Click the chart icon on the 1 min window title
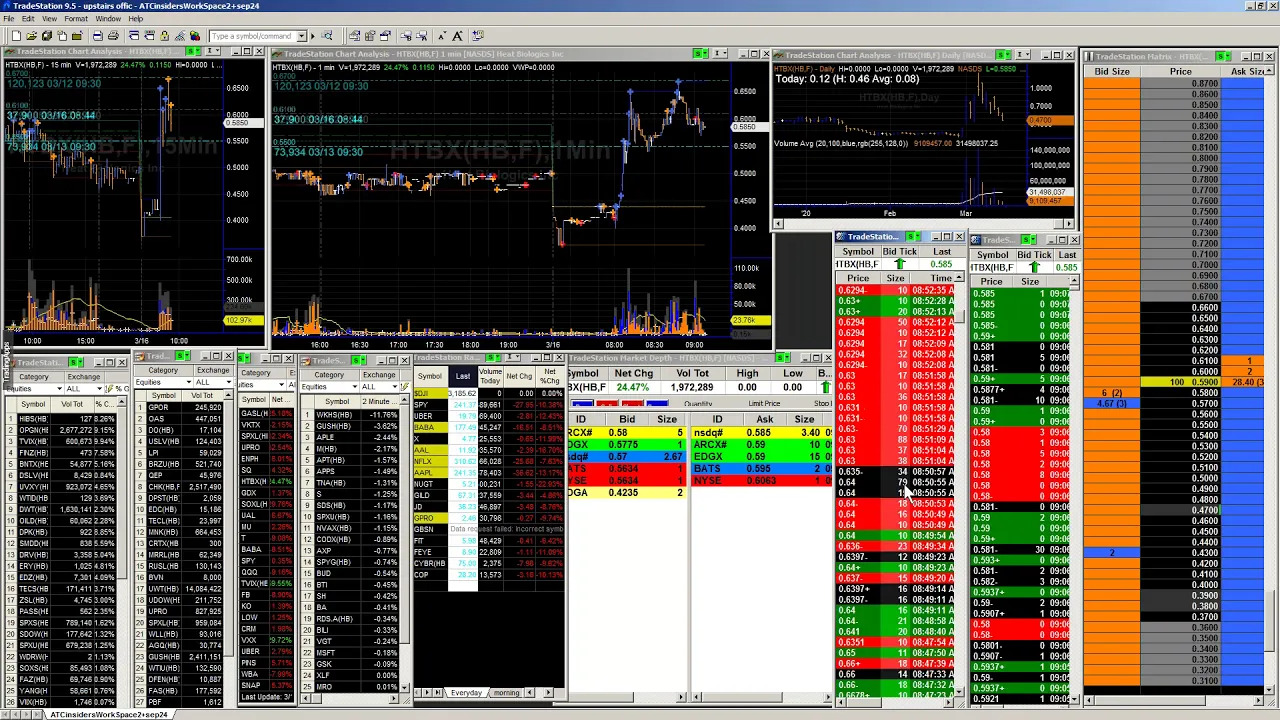The width and height of the screenshot is (1280, 720). pyautogui.click(x=277, y=54)
